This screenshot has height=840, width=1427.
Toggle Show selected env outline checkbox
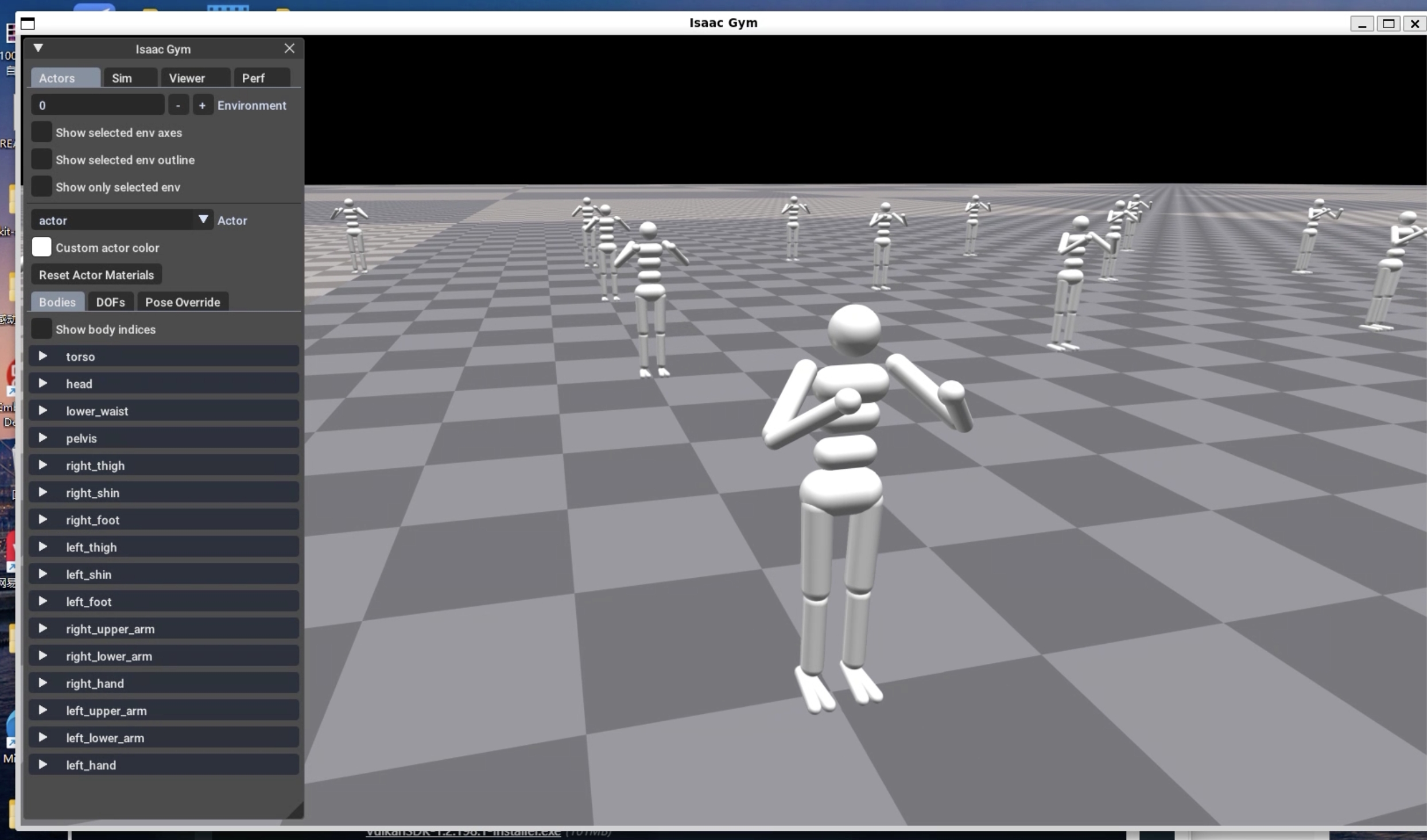coord(41,159)
